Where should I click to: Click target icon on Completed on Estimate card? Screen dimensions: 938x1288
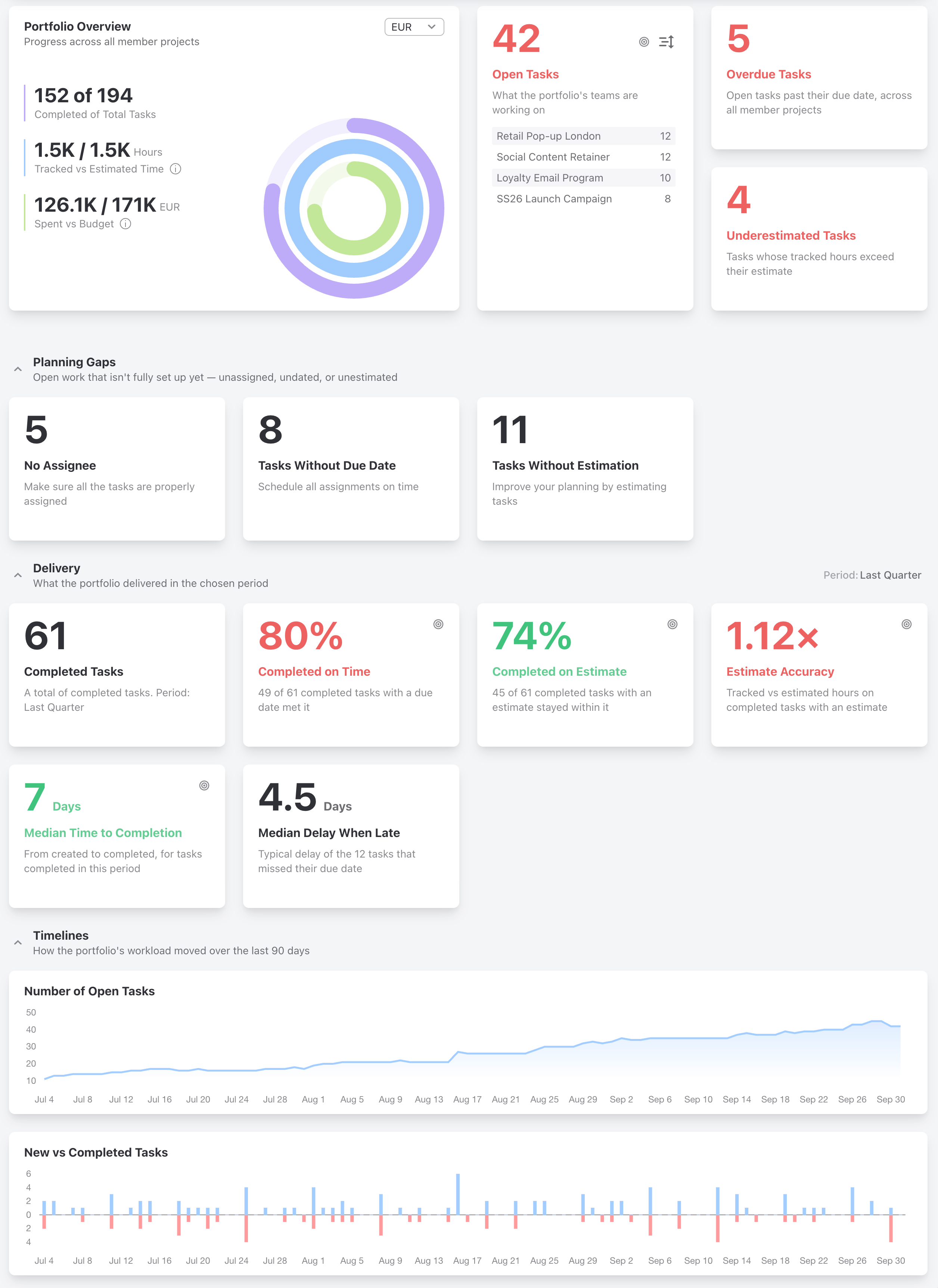coord(672,624)
